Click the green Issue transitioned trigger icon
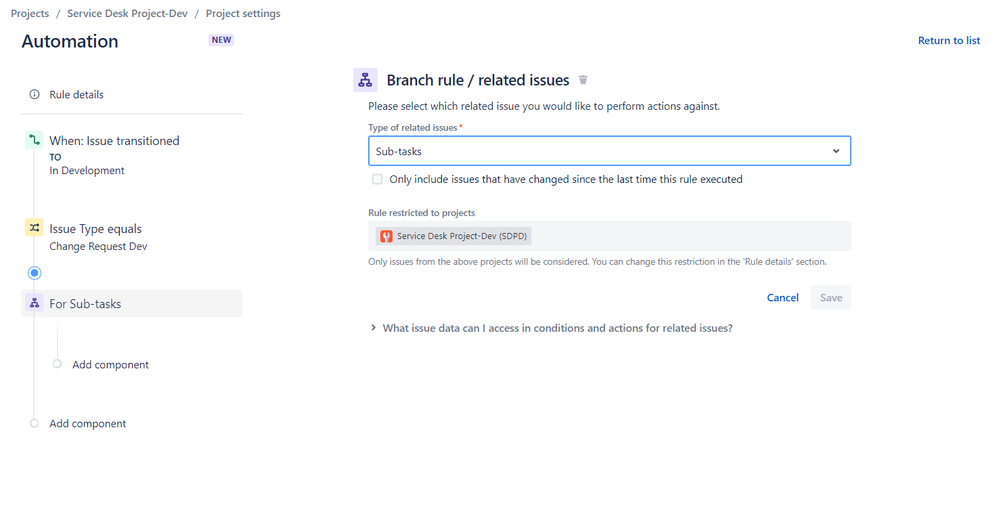The image size is (999, 514). [x=34, y=140]
